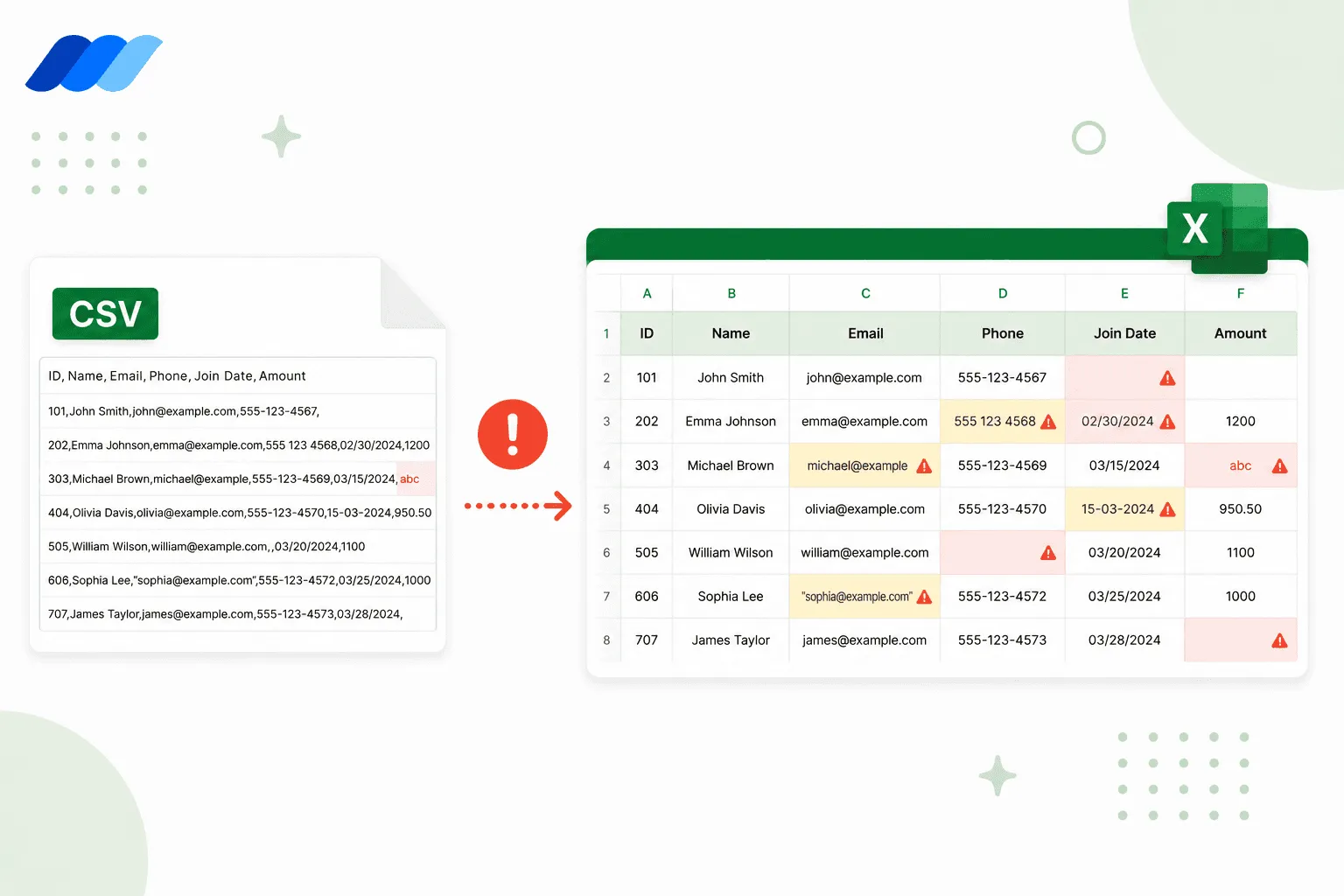
Task: Select cell containing 03/20/2024
Action: pyautogui.click(x=1124, y=553)
